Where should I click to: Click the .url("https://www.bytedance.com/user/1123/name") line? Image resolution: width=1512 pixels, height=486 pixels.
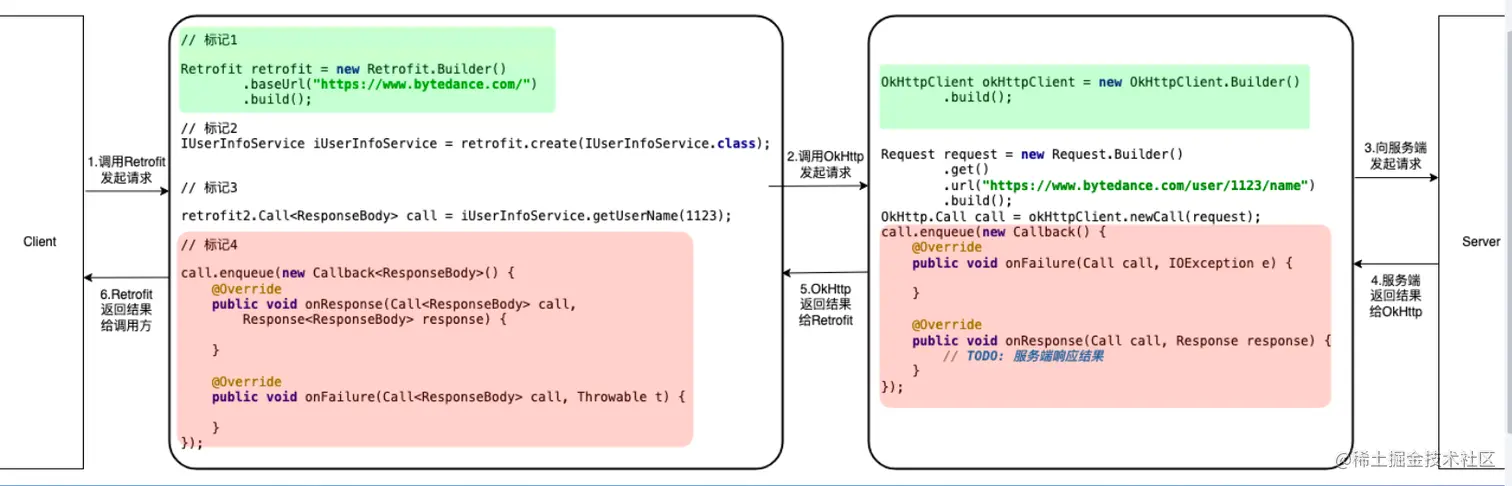coord(1130,186)
